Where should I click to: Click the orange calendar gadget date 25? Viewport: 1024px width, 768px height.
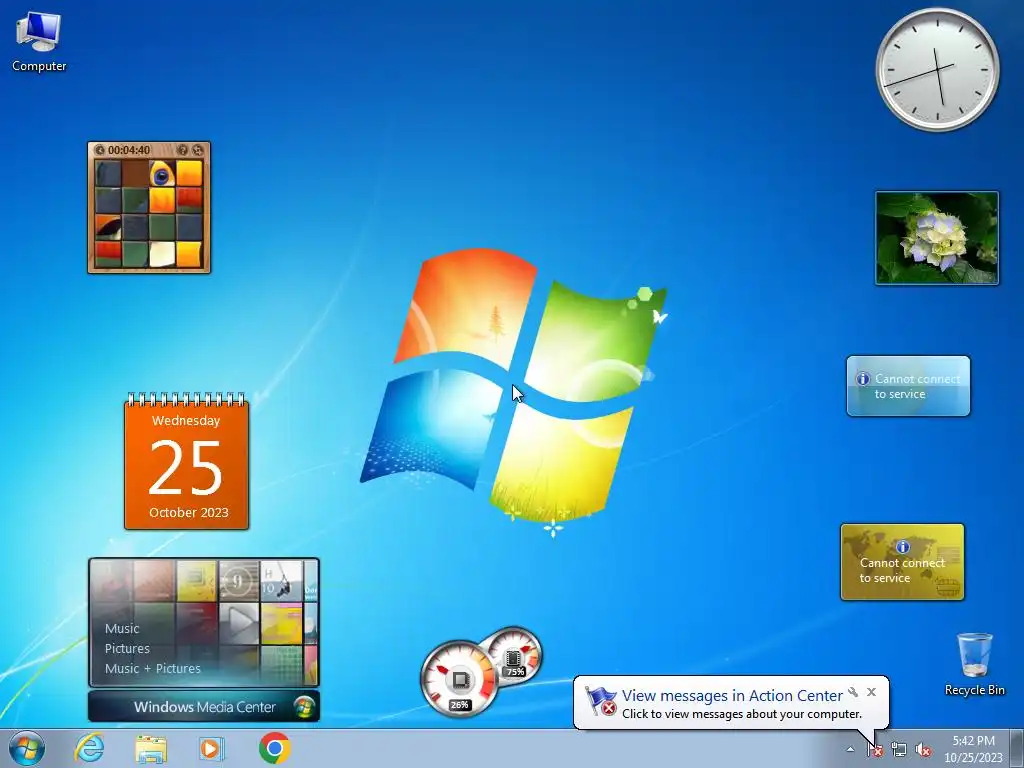coord(186,468)
